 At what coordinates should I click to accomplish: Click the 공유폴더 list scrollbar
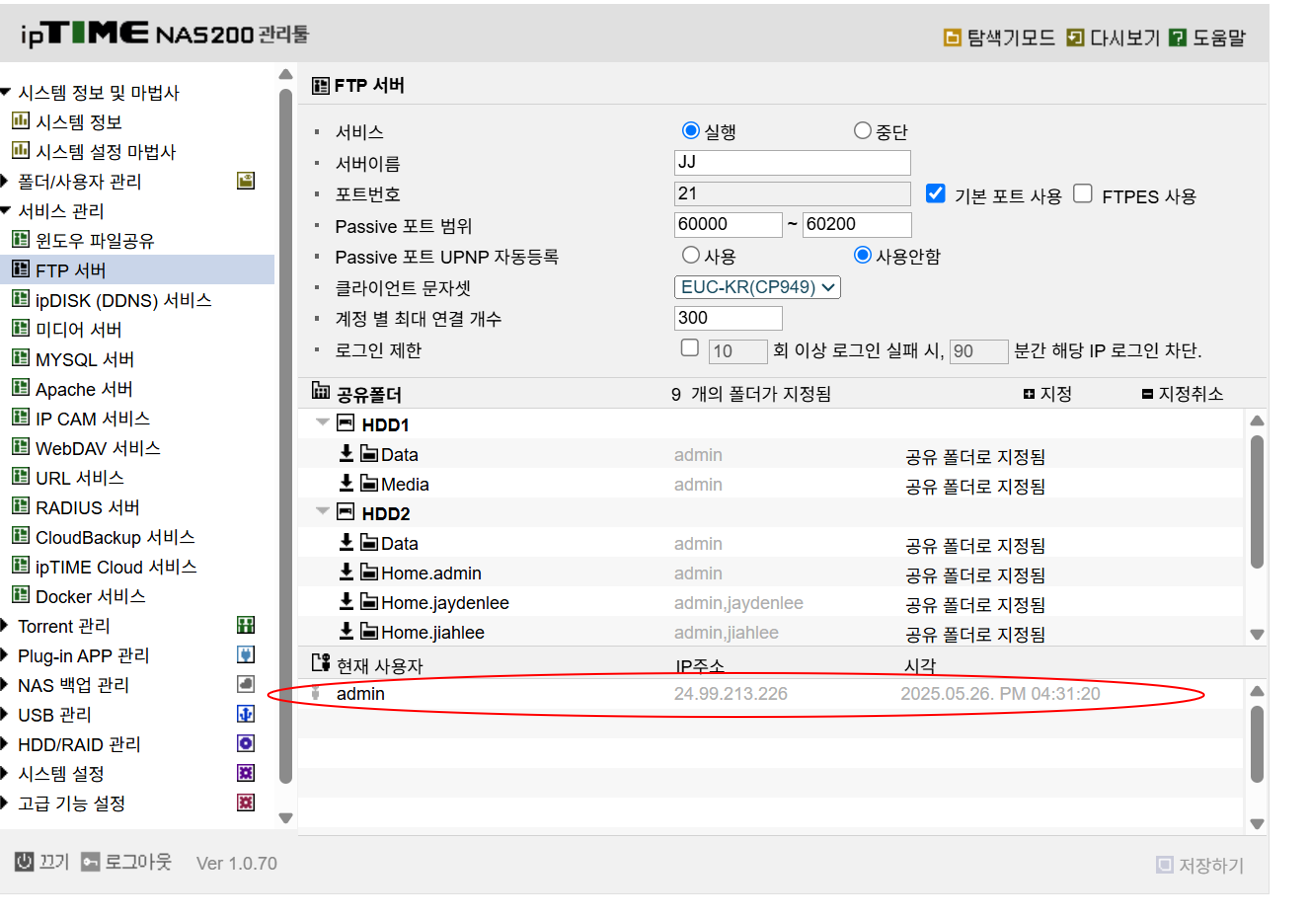(1257, 504)
